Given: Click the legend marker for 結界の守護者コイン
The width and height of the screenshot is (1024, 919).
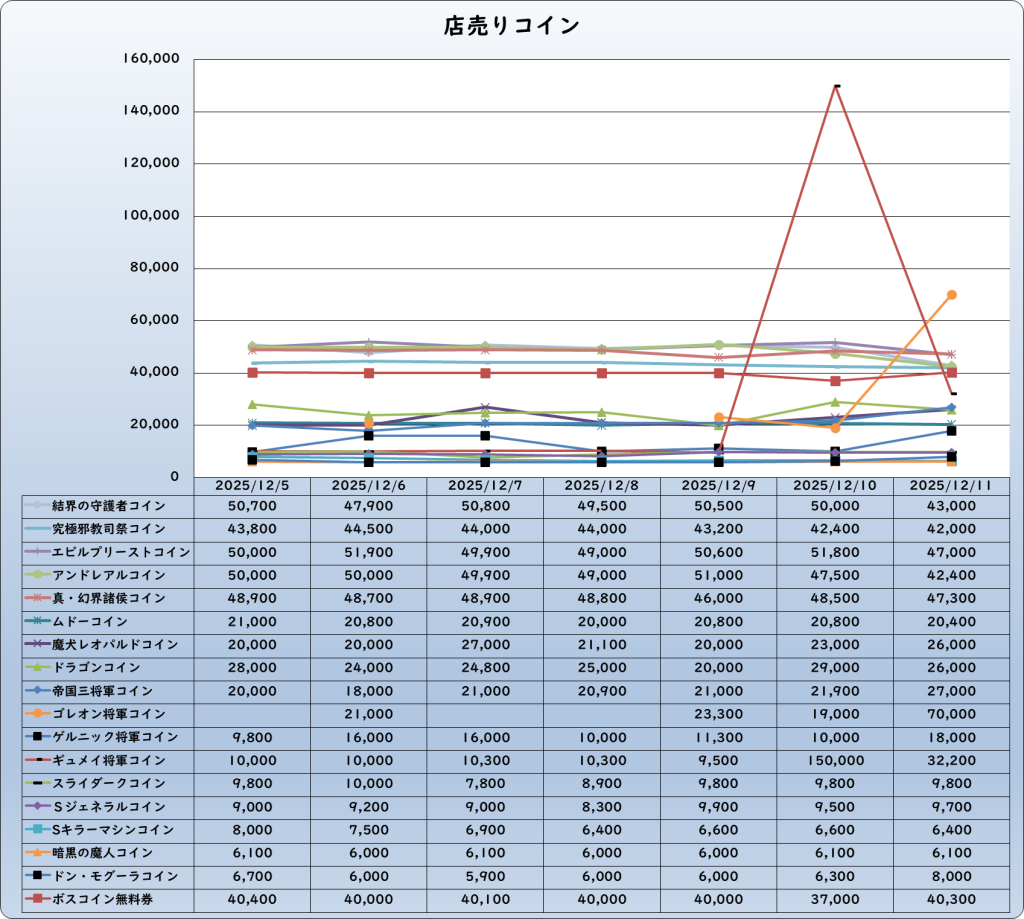Looking at the screenshot, I should tap(37, 506).
